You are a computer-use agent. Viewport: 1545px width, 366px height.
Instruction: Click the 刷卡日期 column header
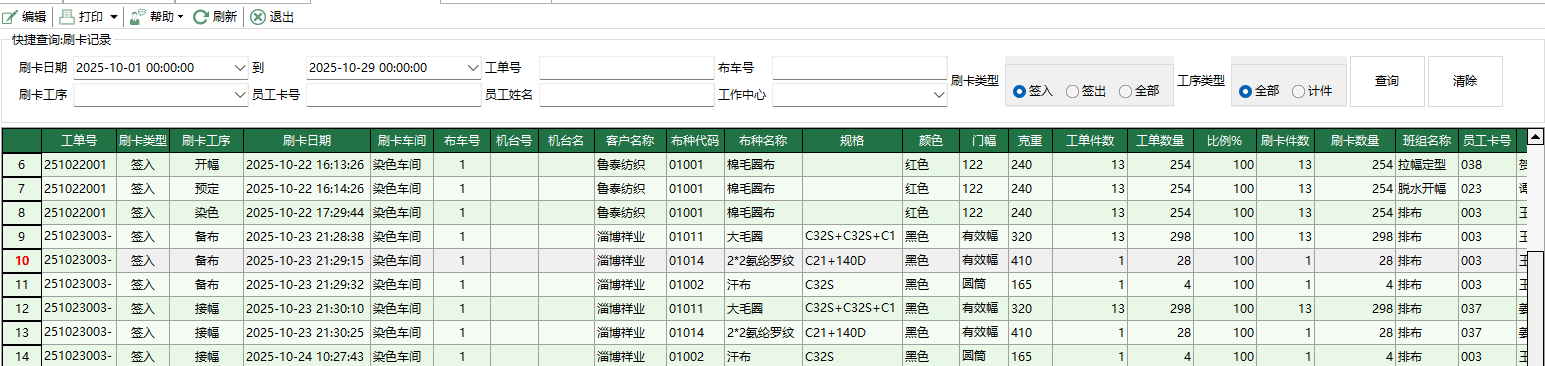307,141
